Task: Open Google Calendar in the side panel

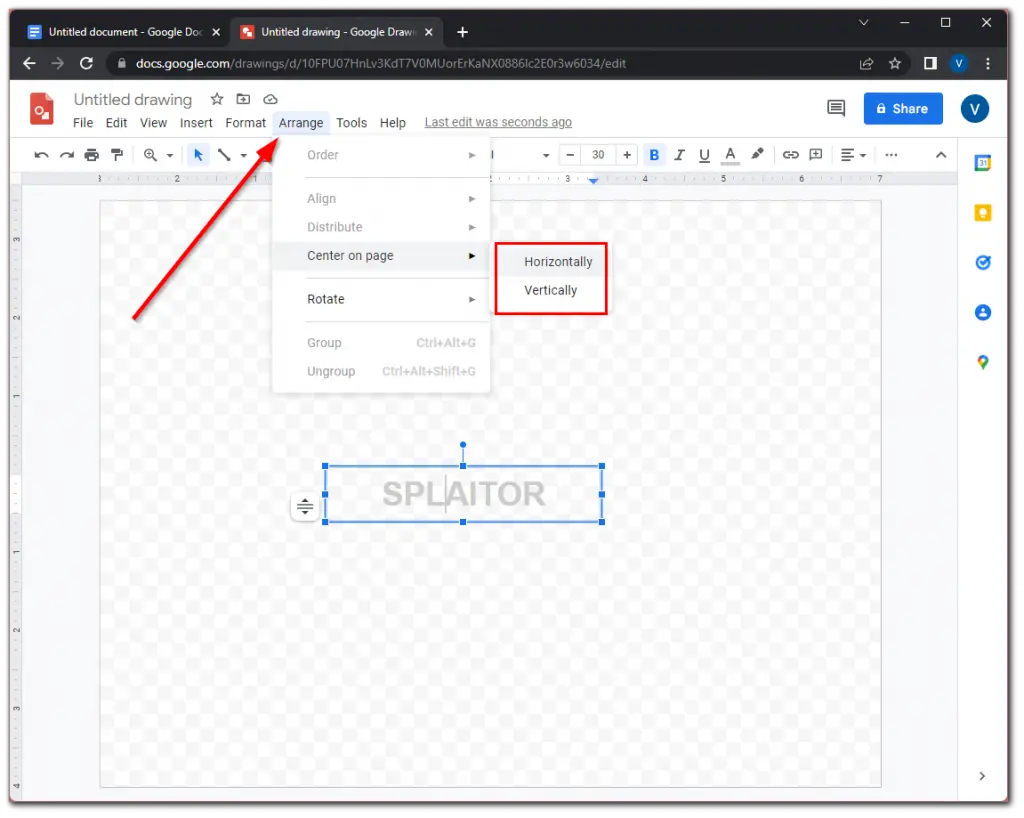Action: tap(981, 162)
